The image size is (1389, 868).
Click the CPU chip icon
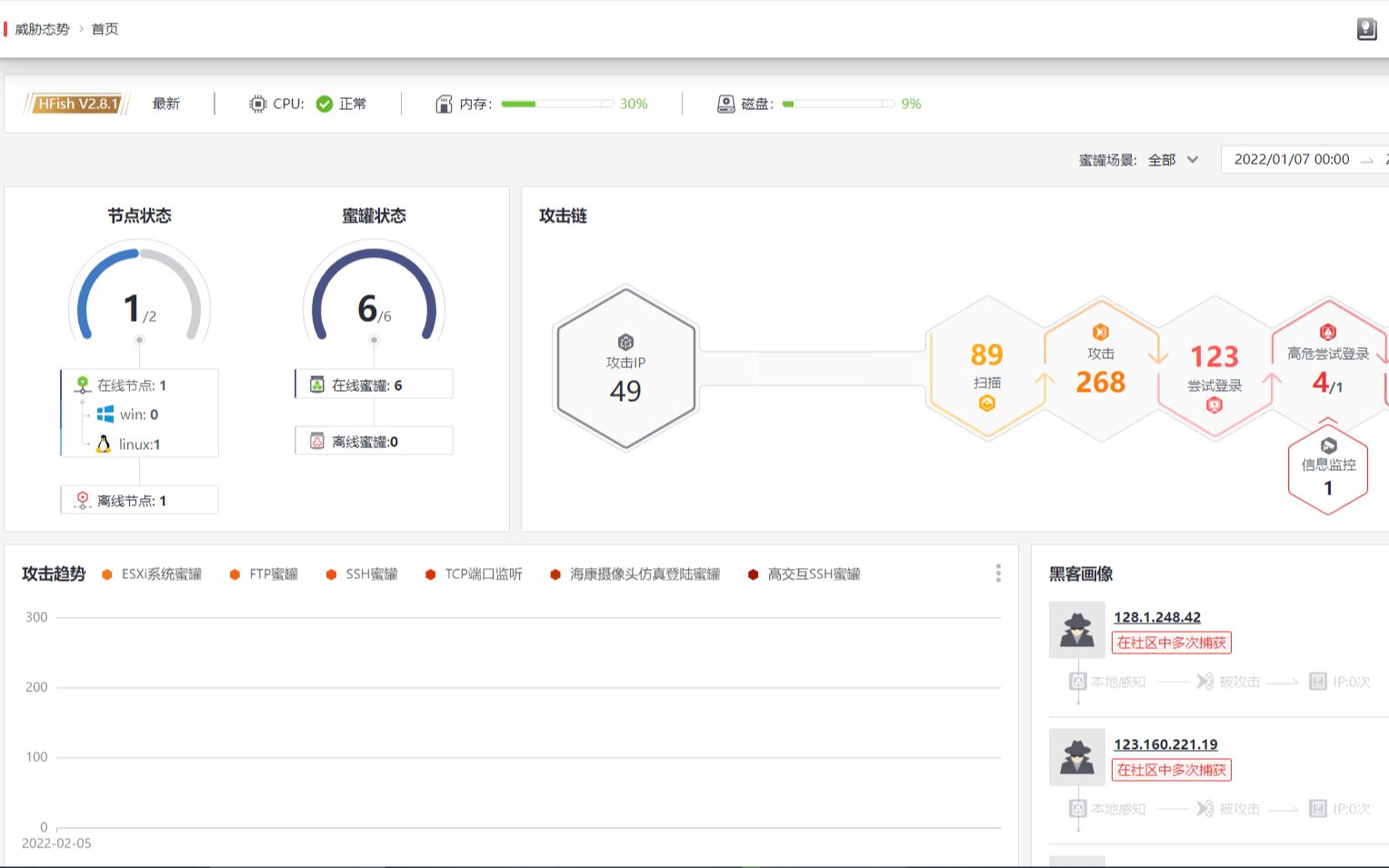pyautogui.click(x=258, y=104)
